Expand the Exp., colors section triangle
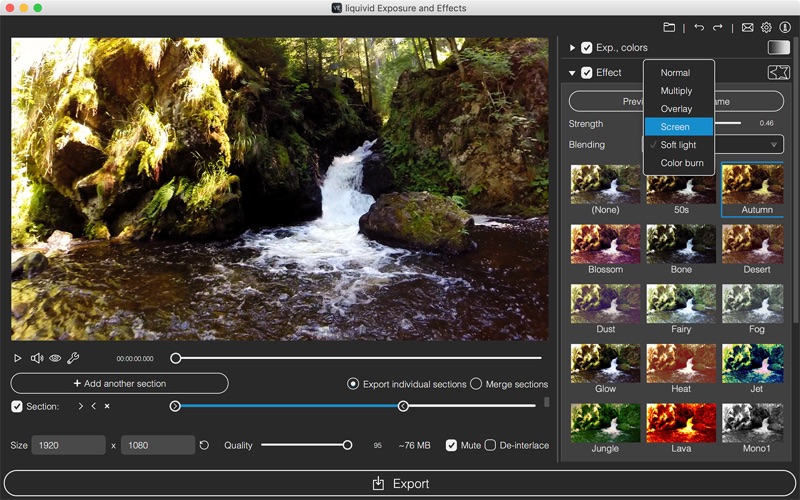800x500 pixels. click(572, 48)
